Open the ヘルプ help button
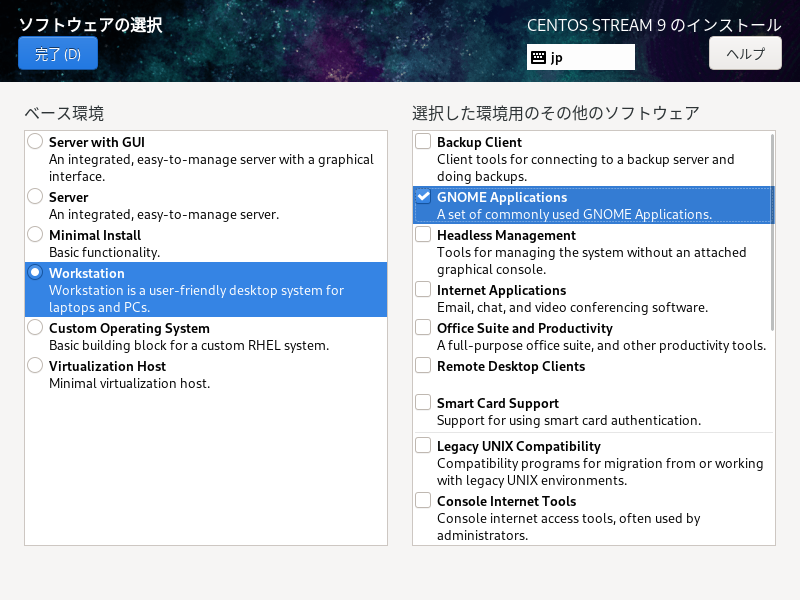The height and width of the screenshot is (600, 800). tap(745, 53)
